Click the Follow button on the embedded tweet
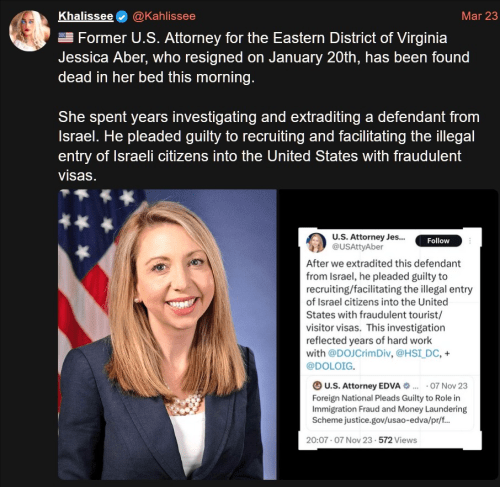Viewport: 500px width, 487px height. point(438,241)
